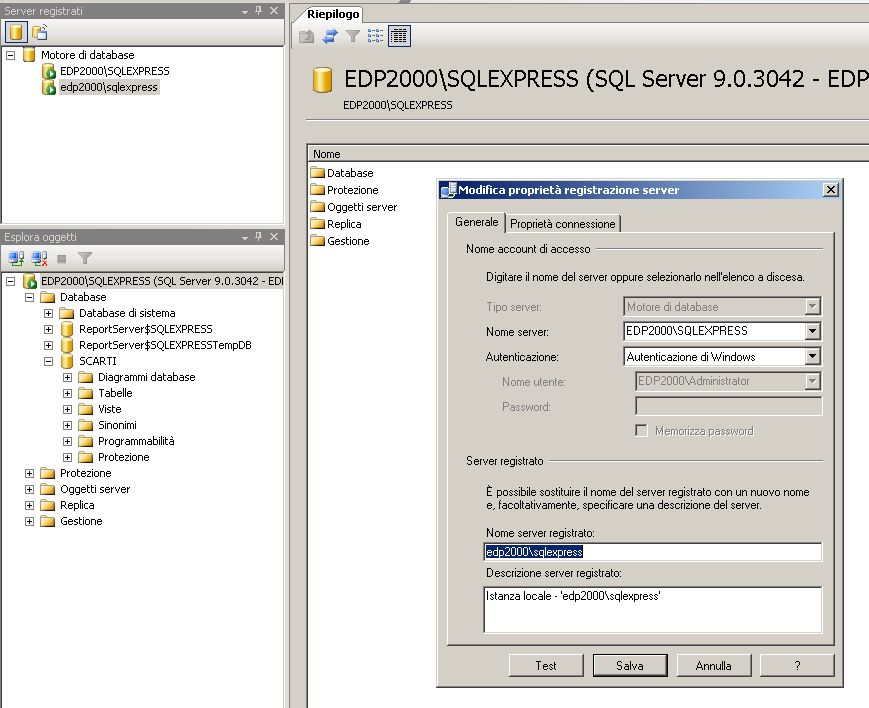This screenshot has width=869, height=708.
Task: Click the Stop icon in Esplora oggetti toolbar
Action: (62, 259)
